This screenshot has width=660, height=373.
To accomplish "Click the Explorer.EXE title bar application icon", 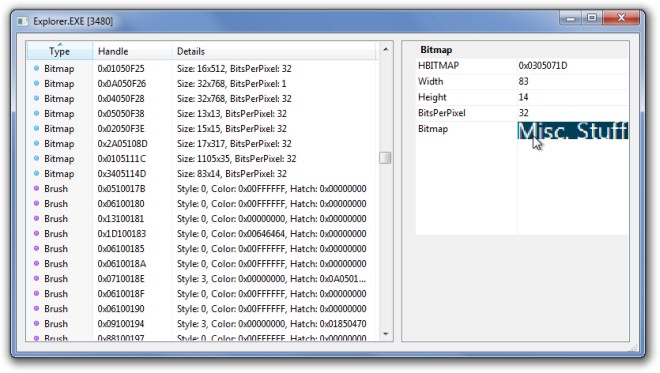I will click(23, 21).
